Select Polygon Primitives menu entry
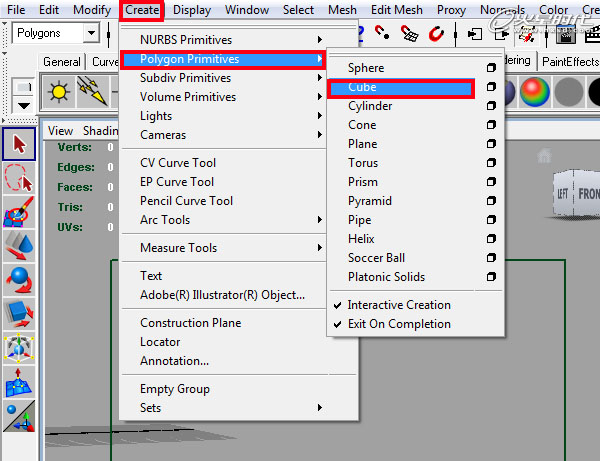 coord(223,59)
